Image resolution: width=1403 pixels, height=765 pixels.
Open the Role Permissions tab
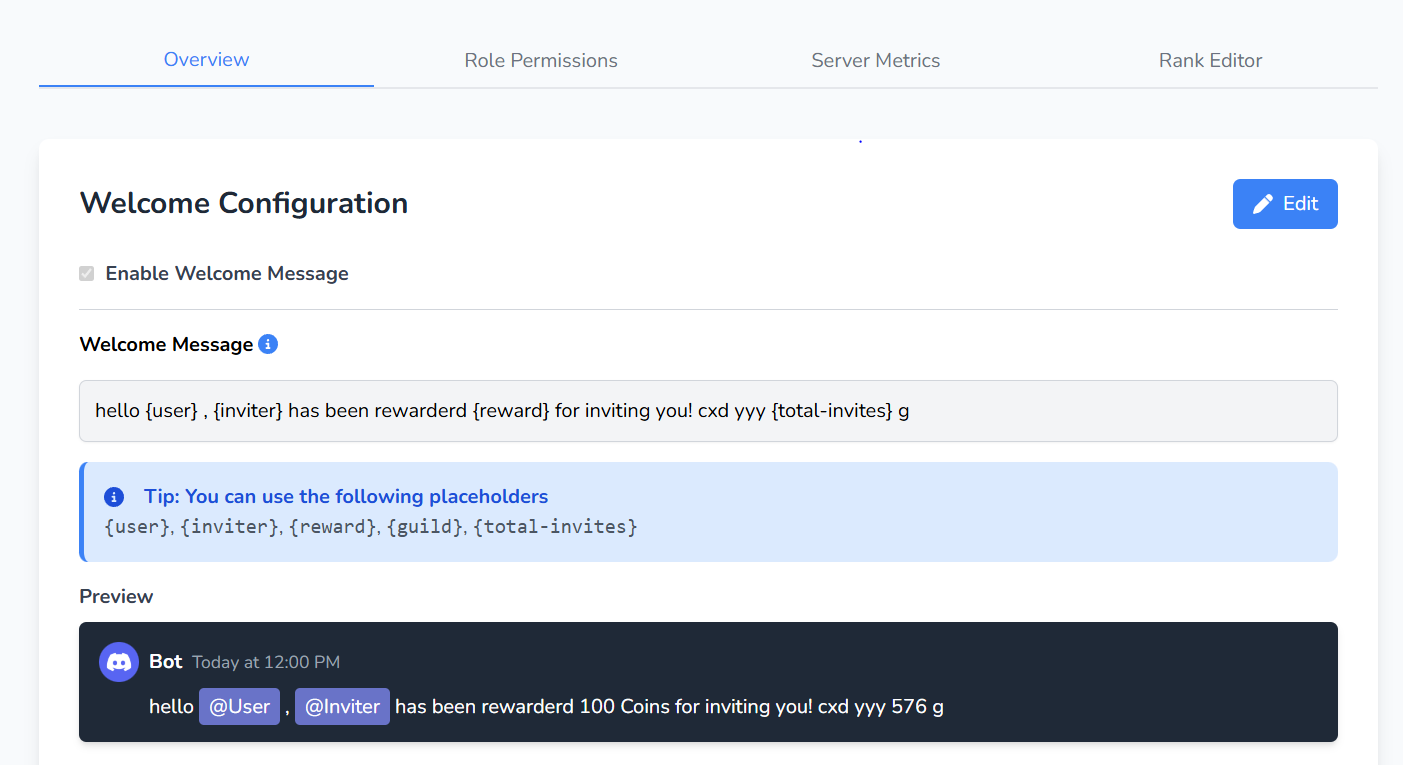pos(541,61)
